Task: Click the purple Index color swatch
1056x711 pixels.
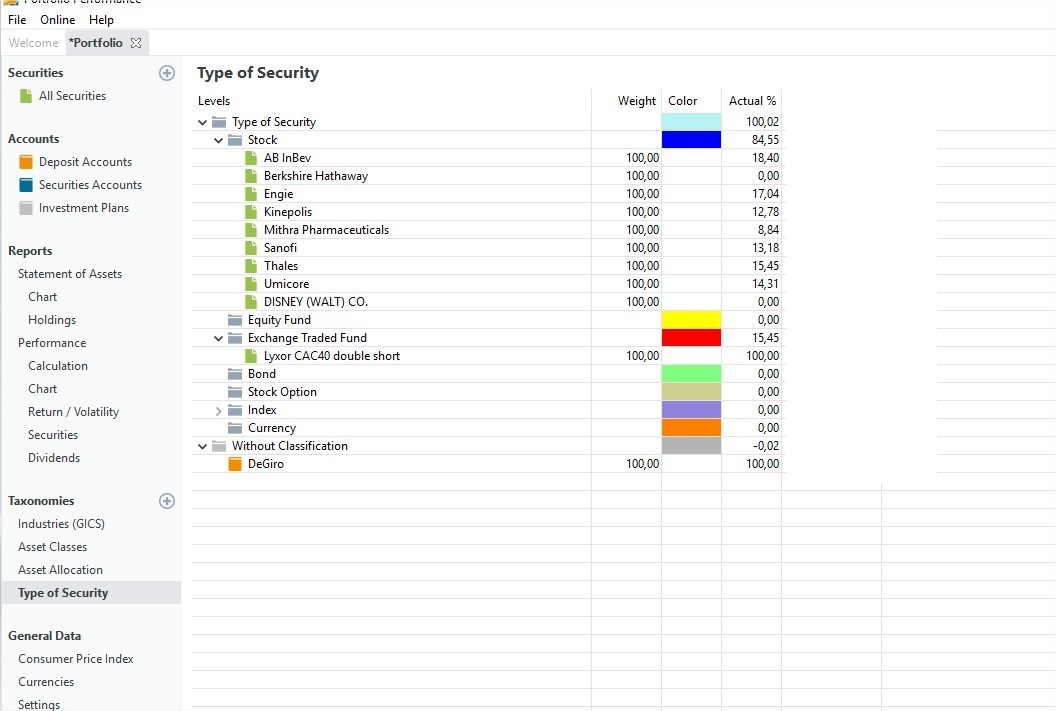Action: click(x=691, y=410)
